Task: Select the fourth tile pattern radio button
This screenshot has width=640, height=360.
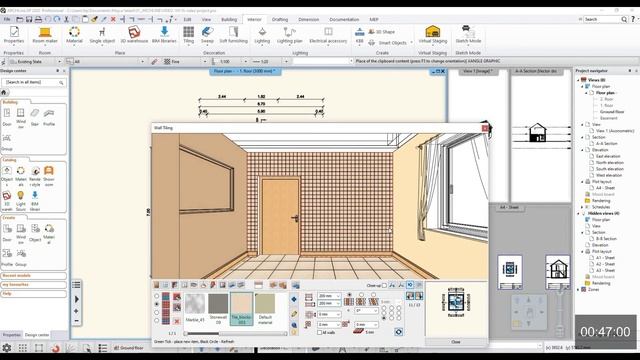Action: tap(156, 321)
